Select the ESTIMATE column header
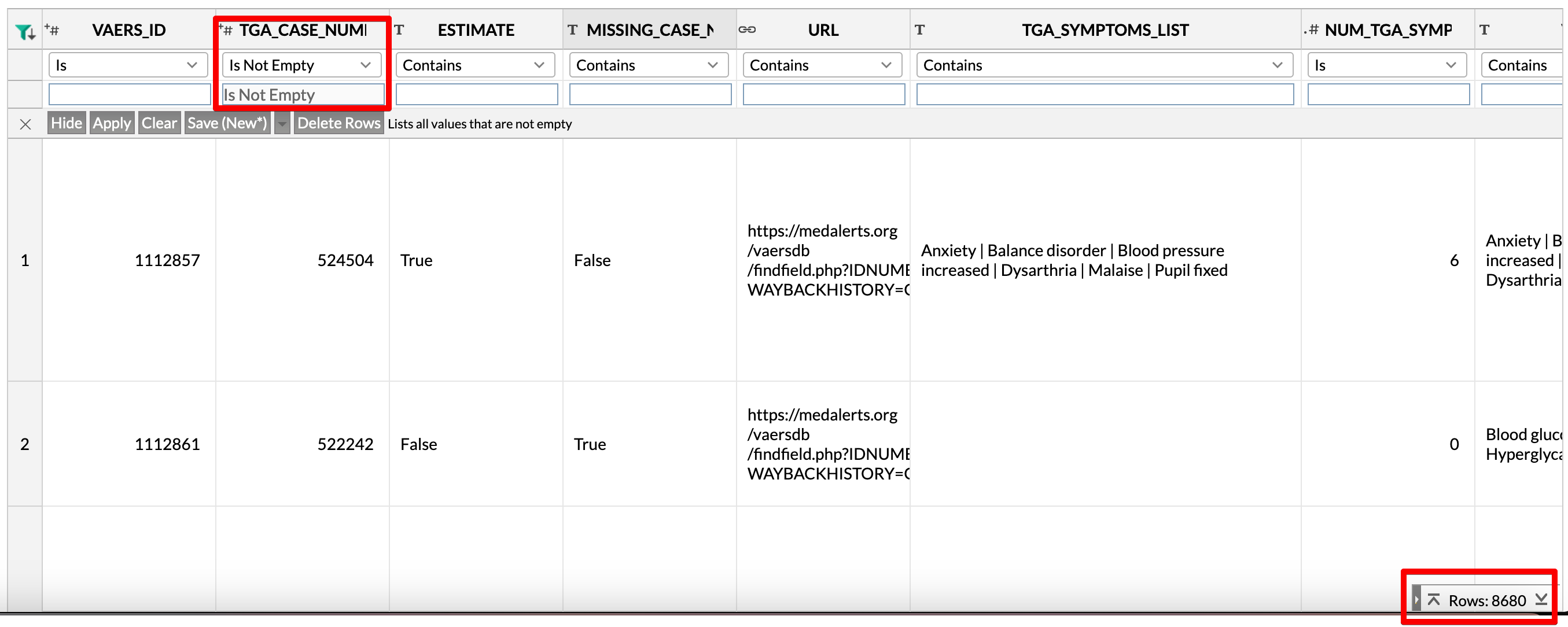1568x627 pixels. click(476, 30)
